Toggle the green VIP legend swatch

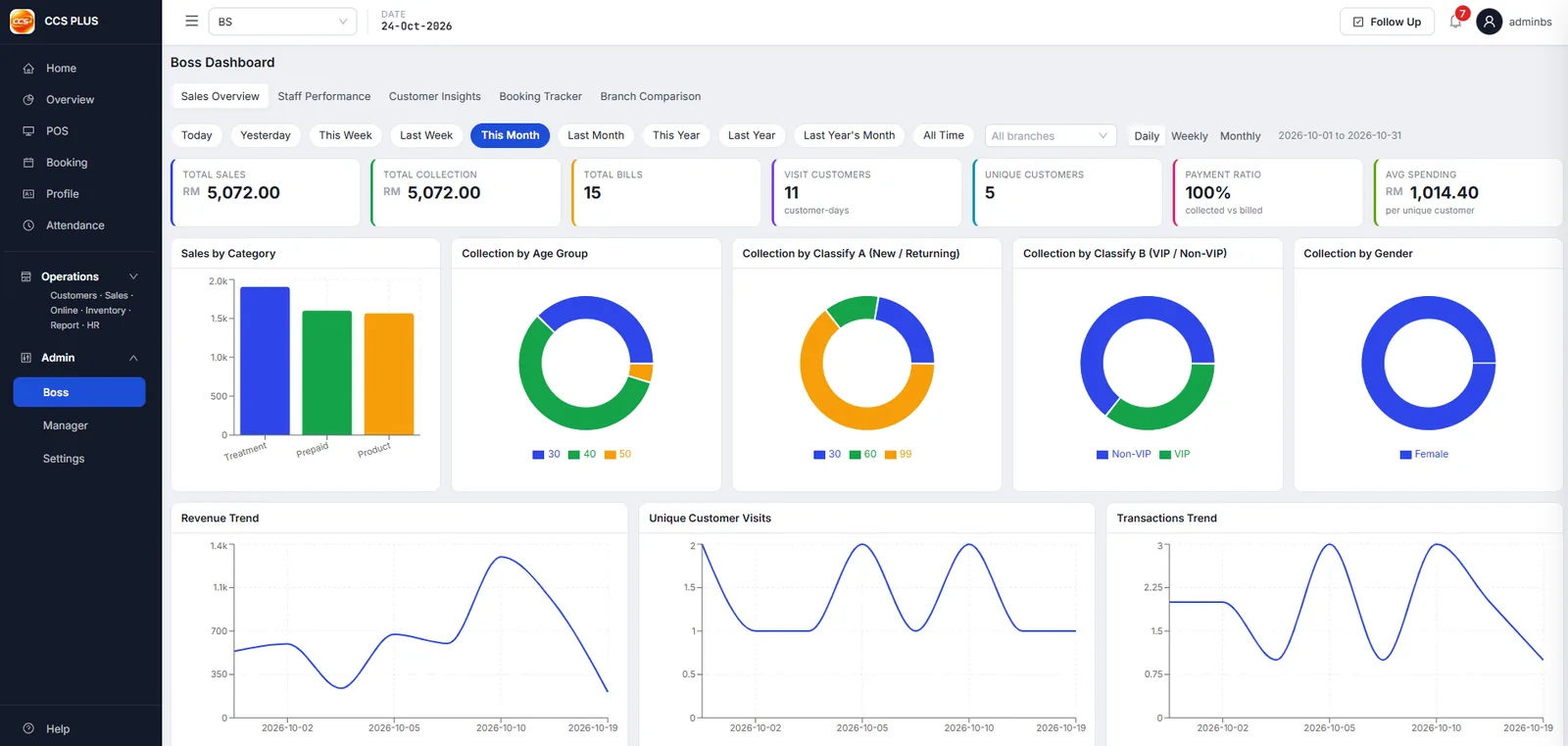pyautogui.click(x=1165, y=455)
